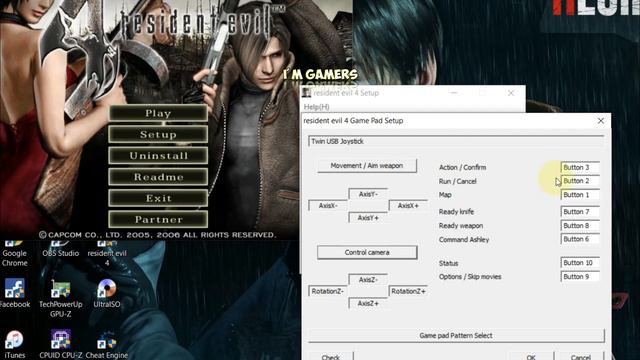Select the Run / Cancel Button 2 field

[580, 181]
